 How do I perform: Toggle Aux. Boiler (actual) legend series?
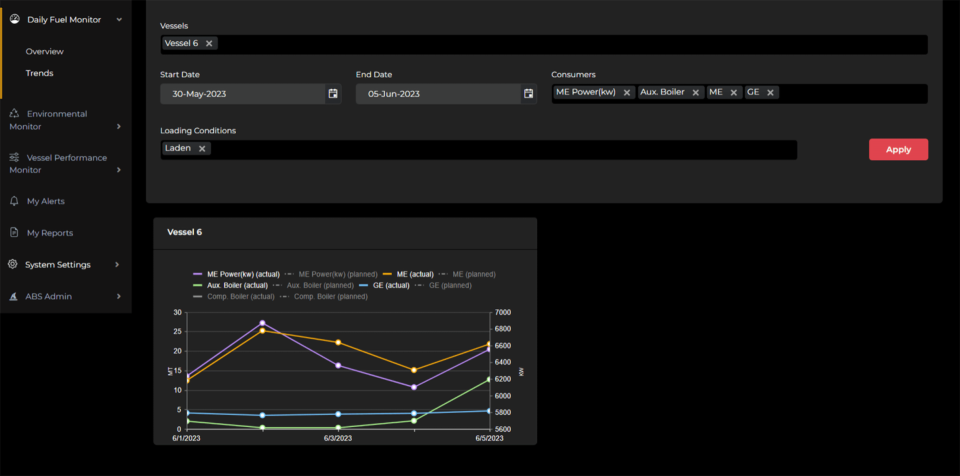pyautogui.click(x=230, y=285)
